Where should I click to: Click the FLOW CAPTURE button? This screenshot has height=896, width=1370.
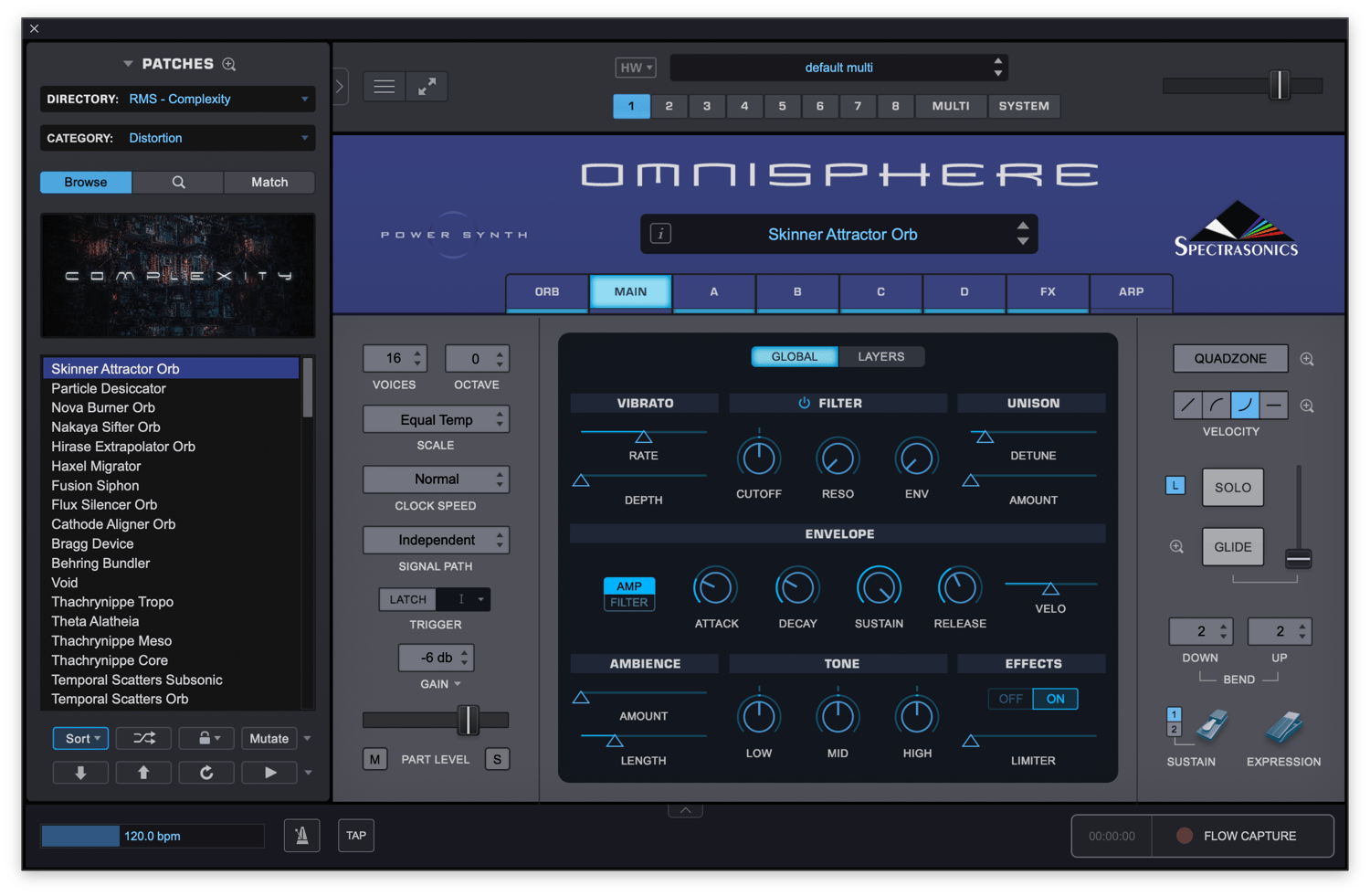[x=1242, y=836]
